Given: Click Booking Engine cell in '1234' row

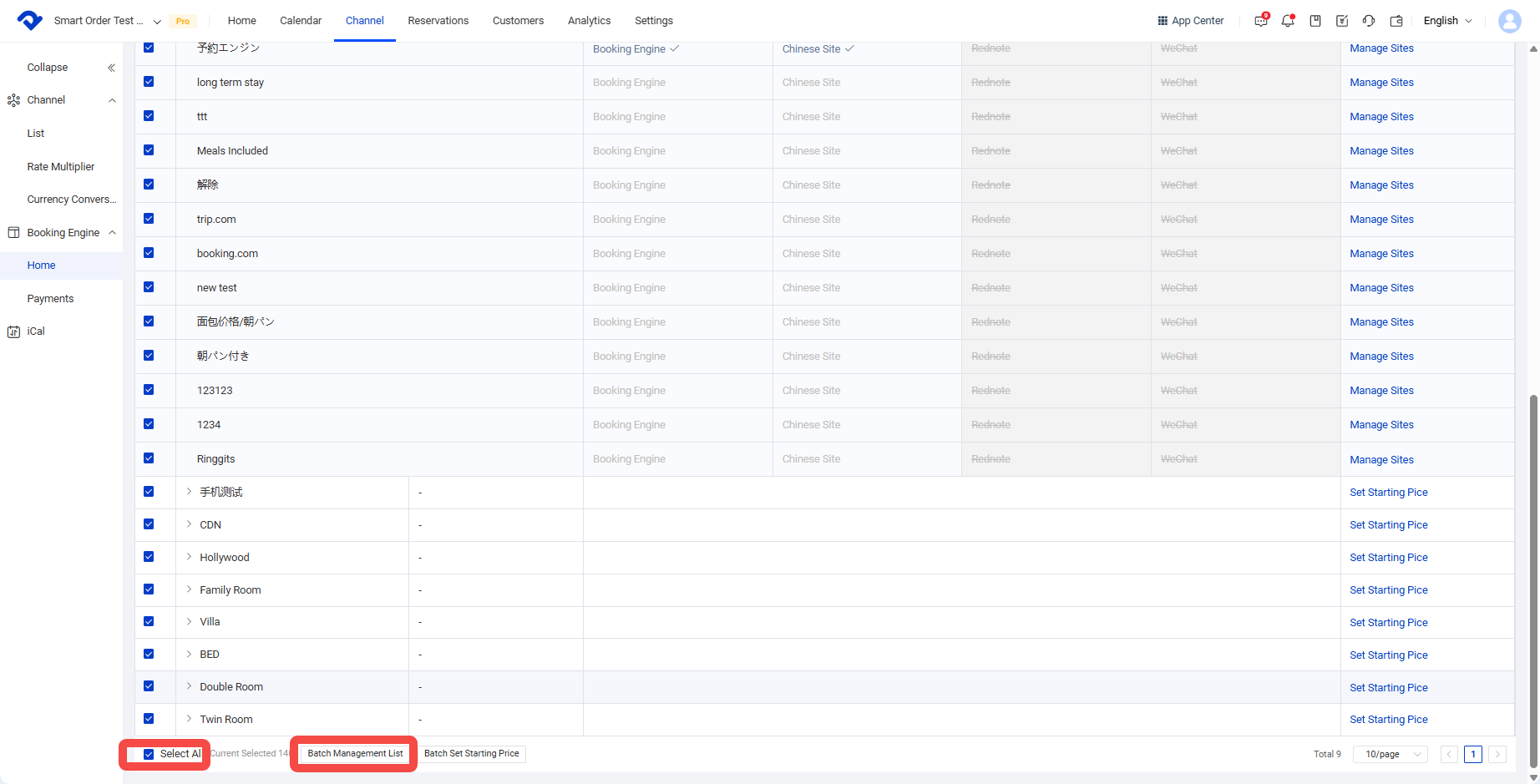Looking at the screenshot, I should click(630, 425).
